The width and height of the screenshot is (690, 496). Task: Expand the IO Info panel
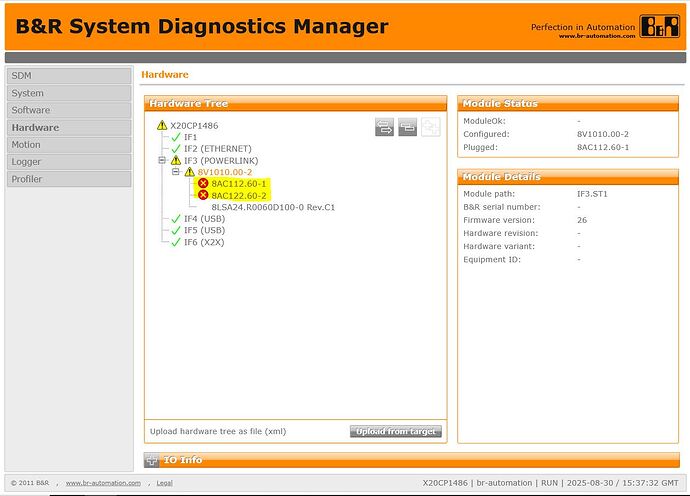[x=152, y=460]
